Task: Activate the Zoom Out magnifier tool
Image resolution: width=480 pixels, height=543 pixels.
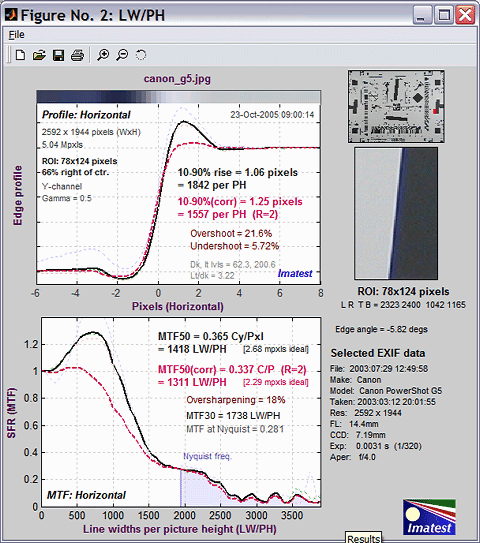Action: tap(122, 55)
